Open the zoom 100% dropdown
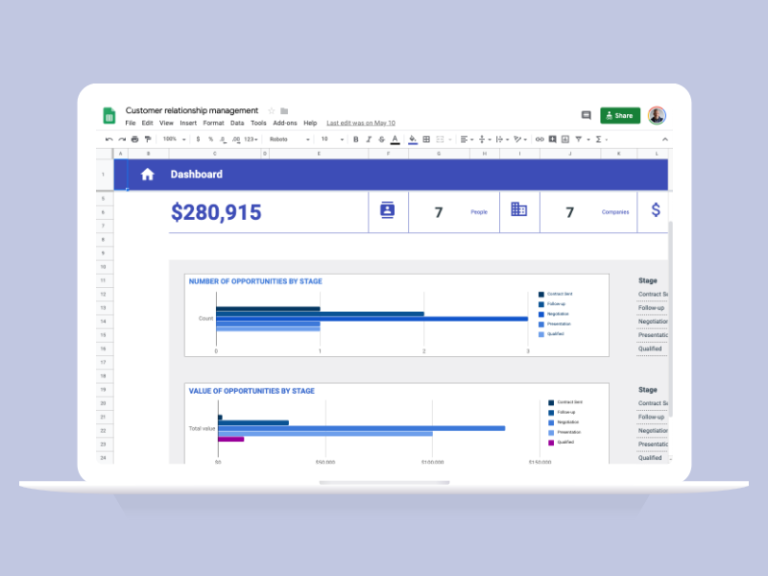Image resolution: width=768 pixels, height=576 pixels. pyautogui.click(x=174, y=140)
